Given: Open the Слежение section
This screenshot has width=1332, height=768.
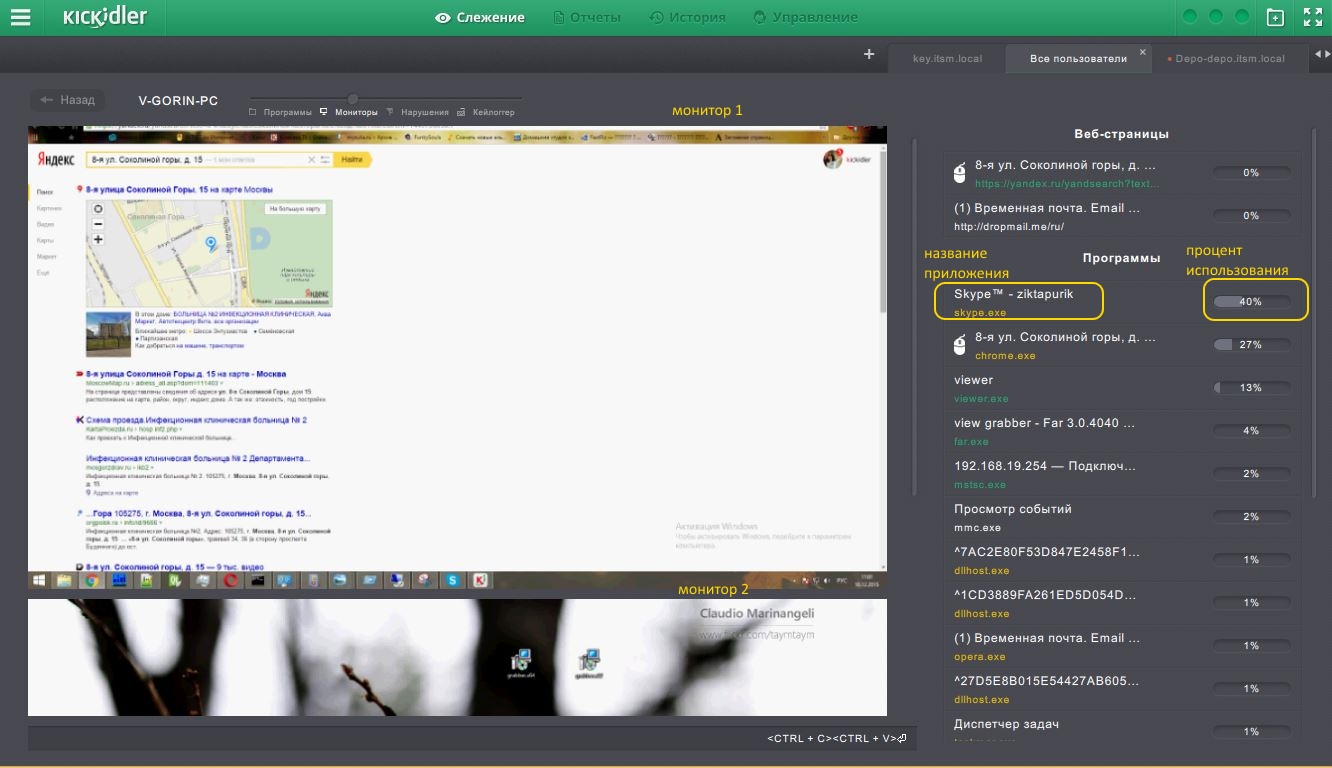Looking at the screenshot, I should pyautogui.click(x=480, y=17).
